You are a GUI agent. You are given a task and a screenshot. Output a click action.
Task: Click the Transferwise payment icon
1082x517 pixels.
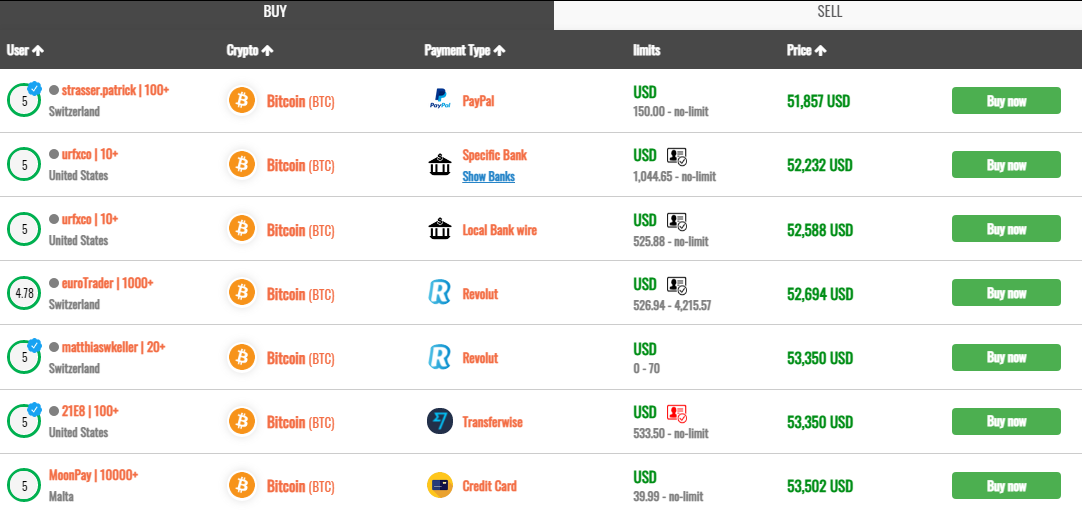tap(439, 421)
